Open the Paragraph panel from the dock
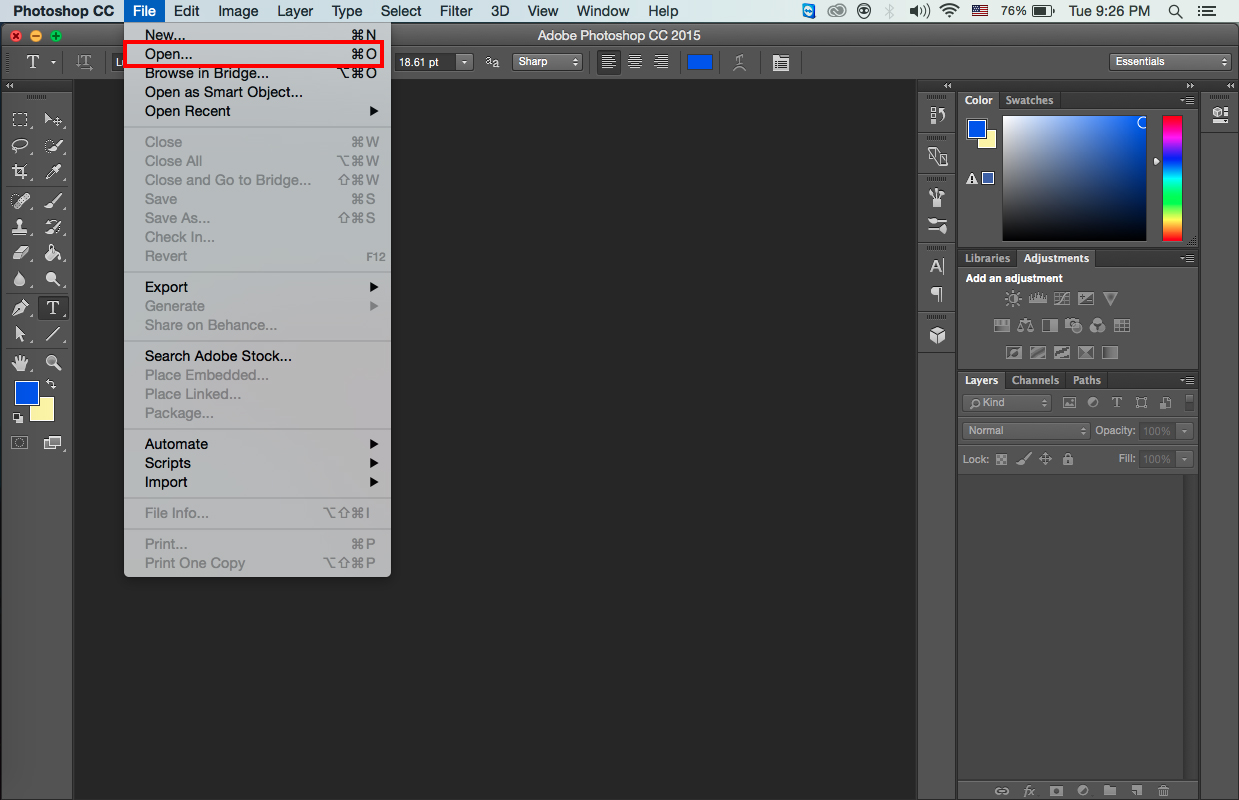Screen dimensions: 1239x800 (937, 294)
